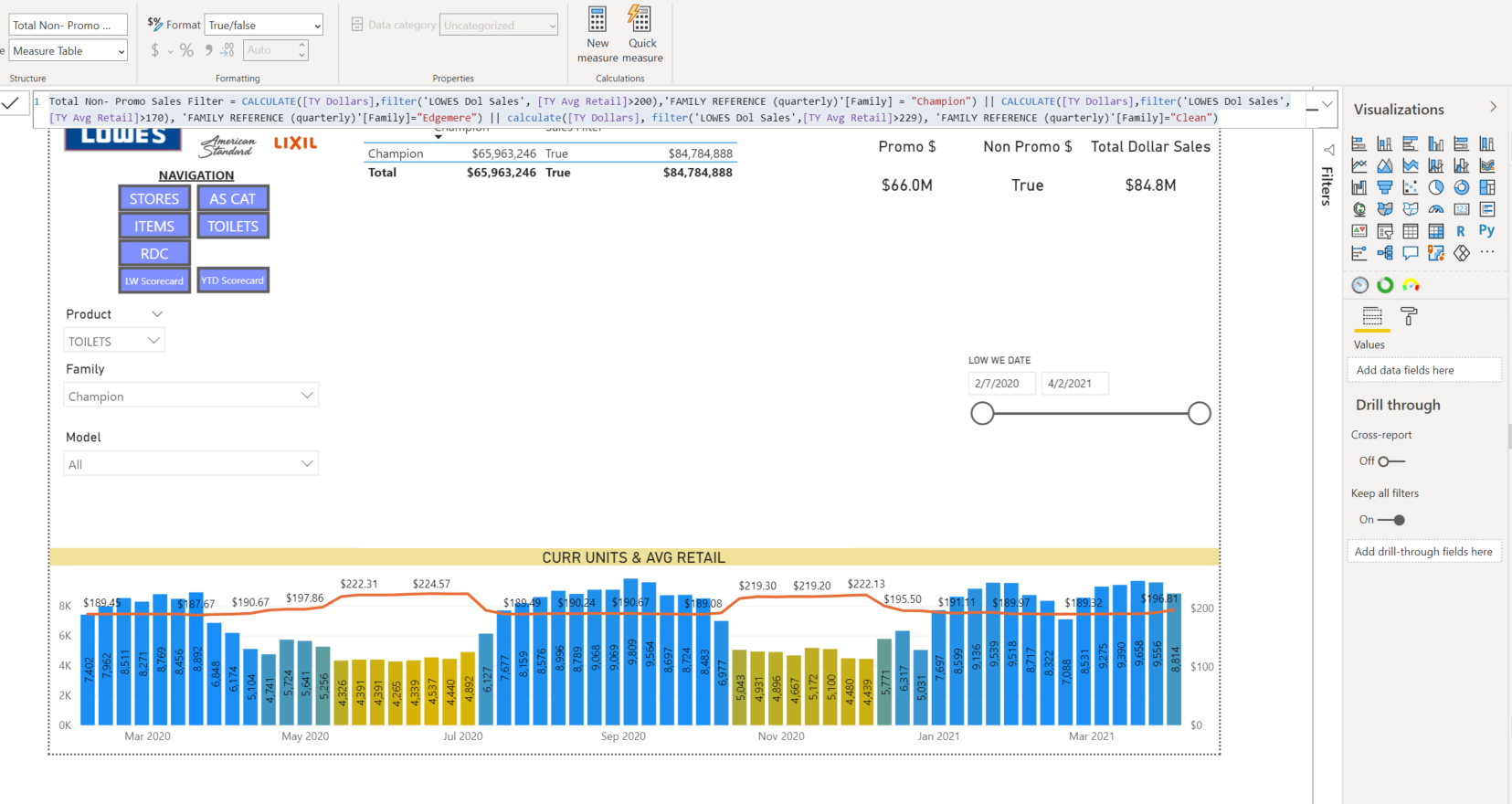Image resolution: width=1512 pixels, height=804 pixels.
Task: Open the AS CAT navigation button
Action: 233,198
